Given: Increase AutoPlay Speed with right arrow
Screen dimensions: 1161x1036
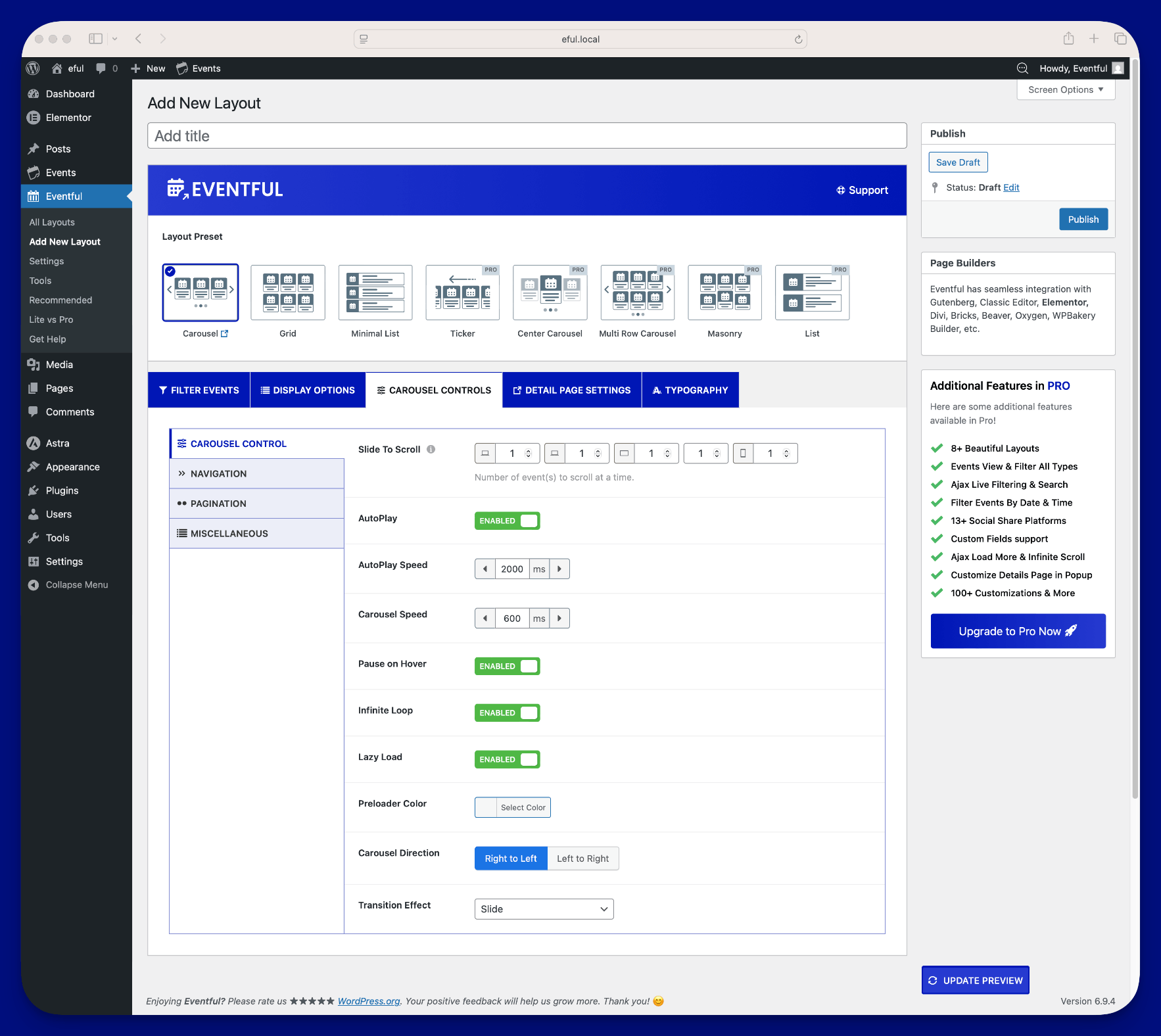Looking at the screenshot, I should click(559, 569).
